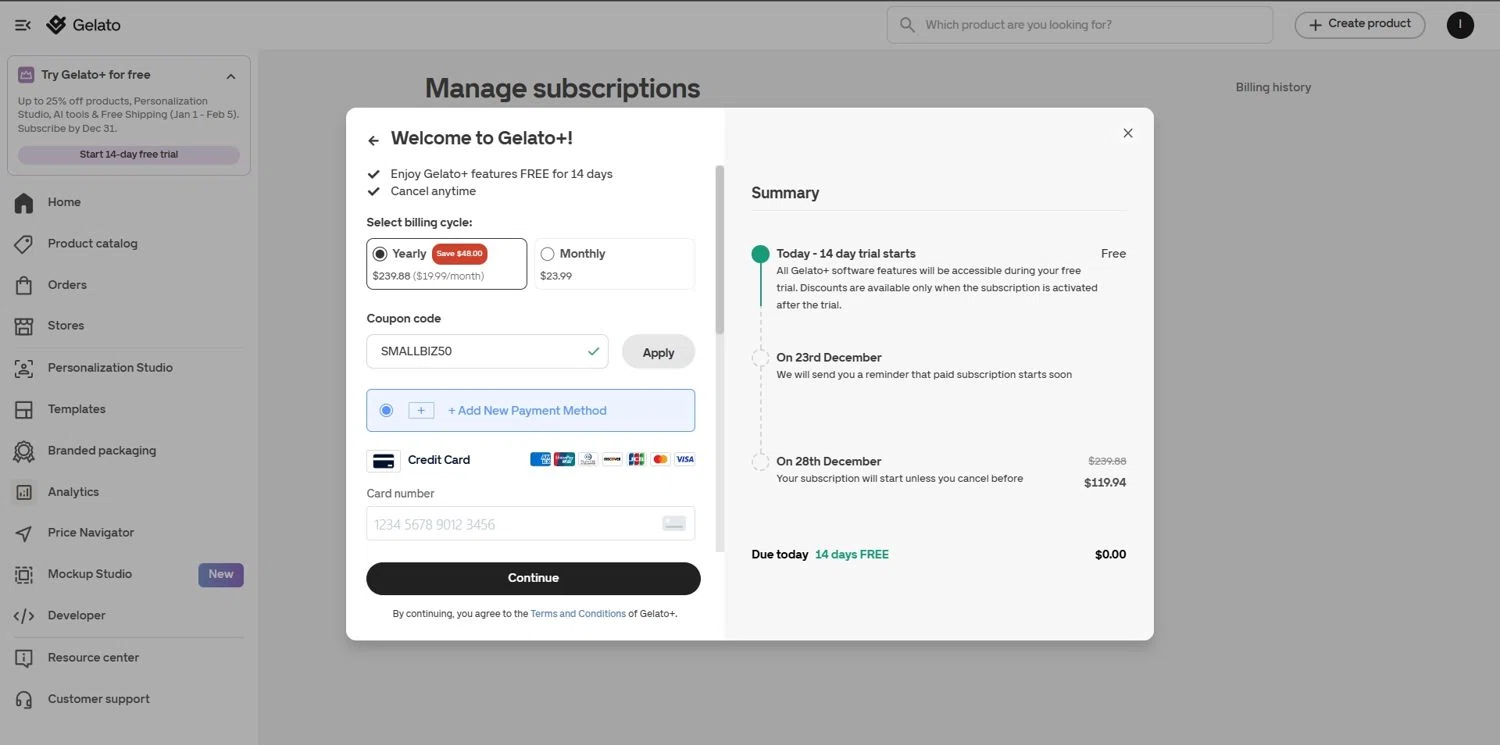Viewport: 1500px width, 745px height.
Task: Click the $0.00 due today amount
Action: (x=1110, y=555)
